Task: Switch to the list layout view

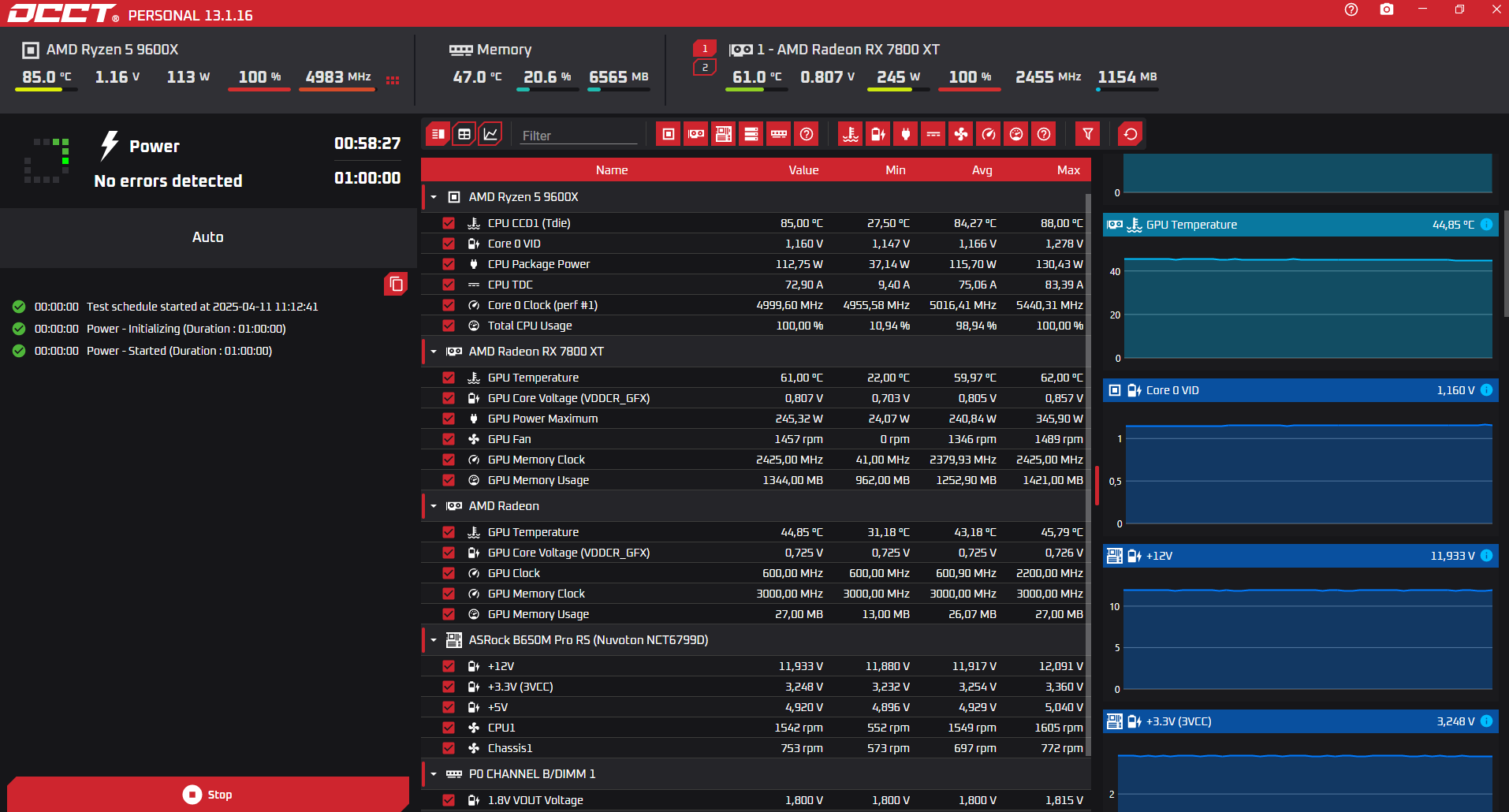Action: click(x=438, y=134)
